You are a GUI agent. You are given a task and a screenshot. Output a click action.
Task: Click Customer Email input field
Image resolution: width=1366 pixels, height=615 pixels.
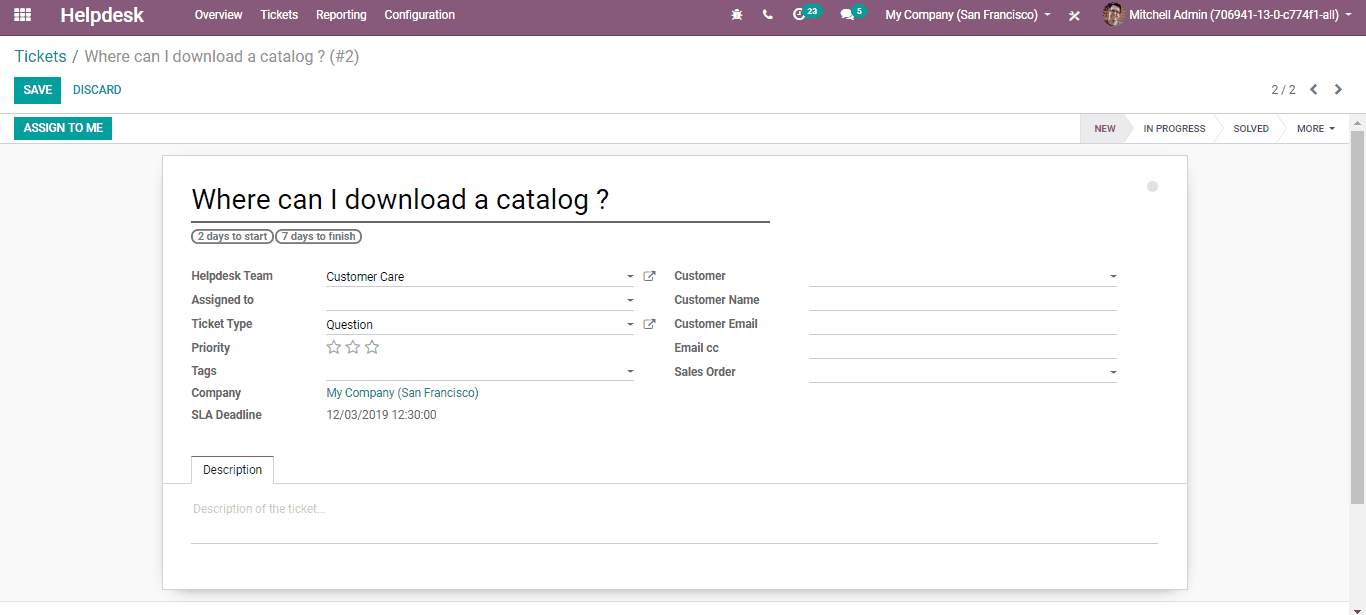click(962, 324)
